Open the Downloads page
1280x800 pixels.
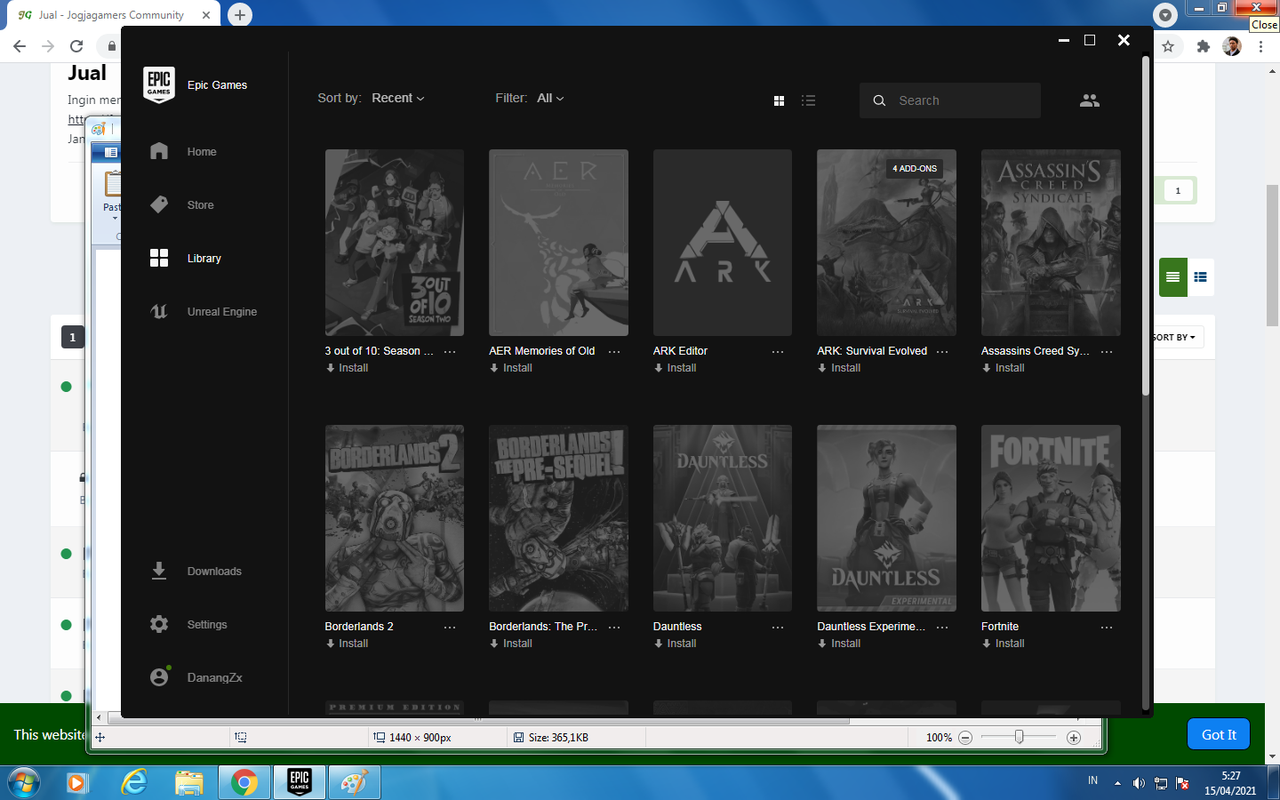pyautogui.click(x=195, y=571)
